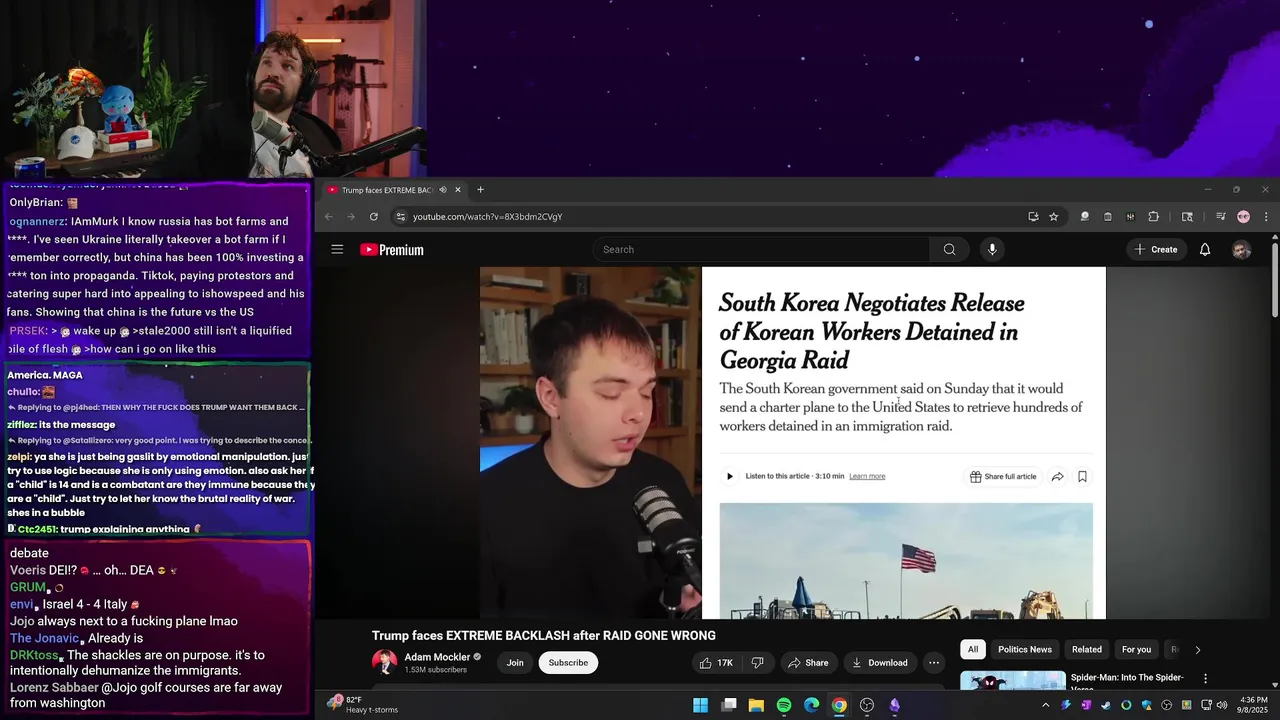Open the menu for the Spider-Man video
This screenshot has width=1280, height=720.
[1205, 678]
